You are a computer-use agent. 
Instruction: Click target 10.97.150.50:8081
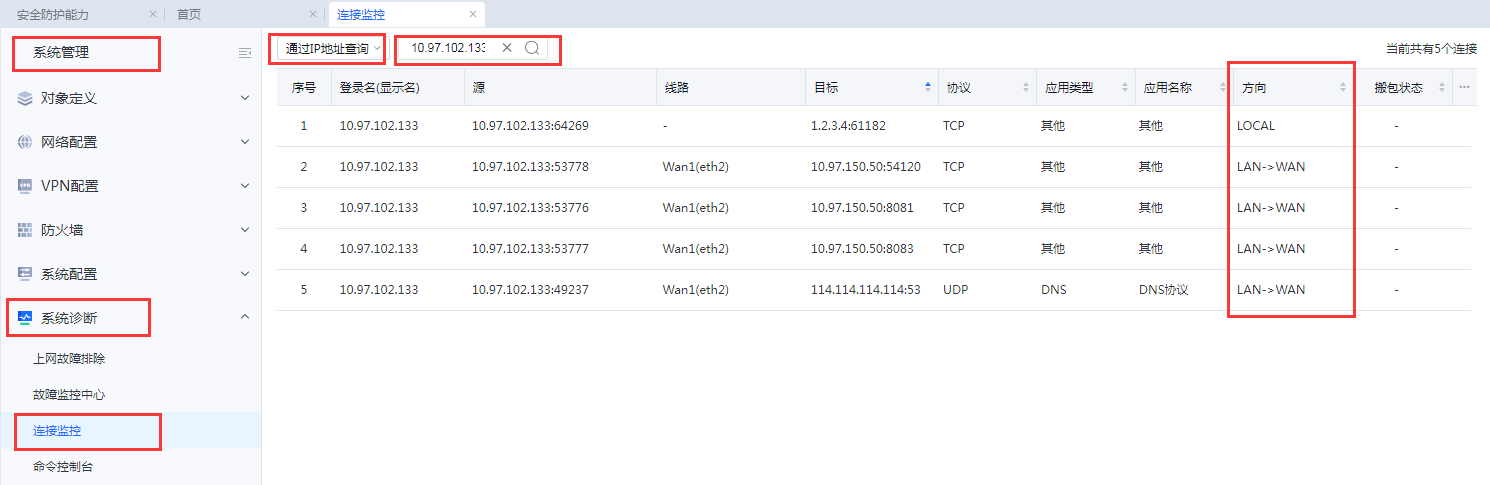pos(862,208)
